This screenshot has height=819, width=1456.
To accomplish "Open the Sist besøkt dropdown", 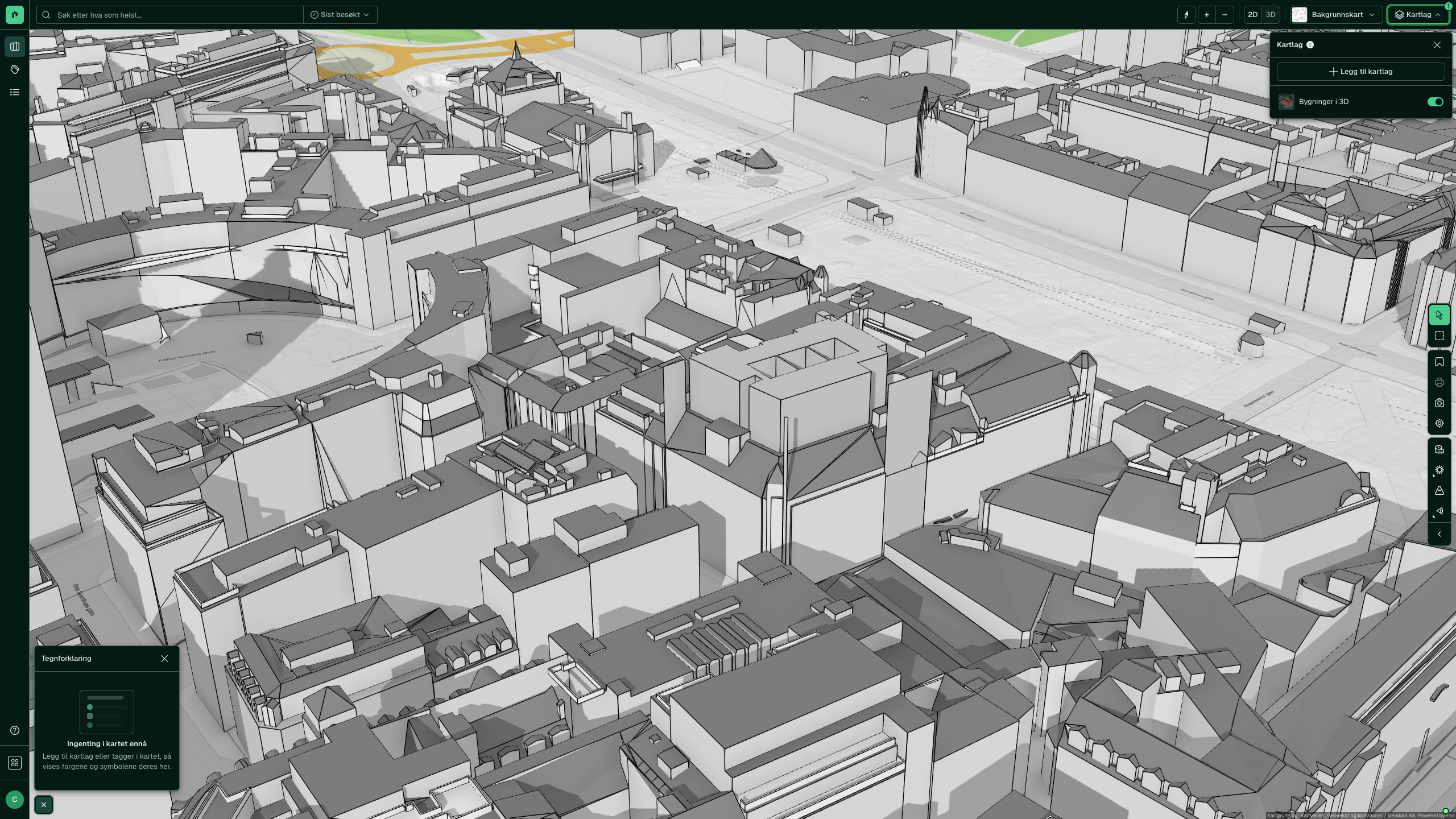I will [x=340, y=15].
